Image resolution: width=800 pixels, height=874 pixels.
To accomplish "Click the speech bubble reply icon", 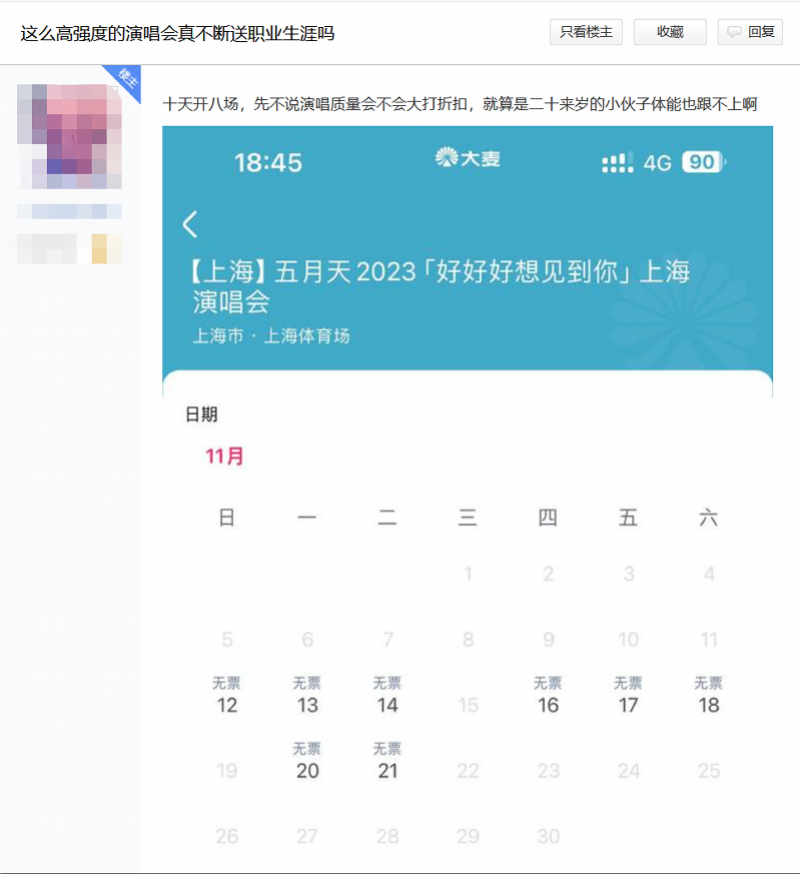I will [x=734, y=32].
